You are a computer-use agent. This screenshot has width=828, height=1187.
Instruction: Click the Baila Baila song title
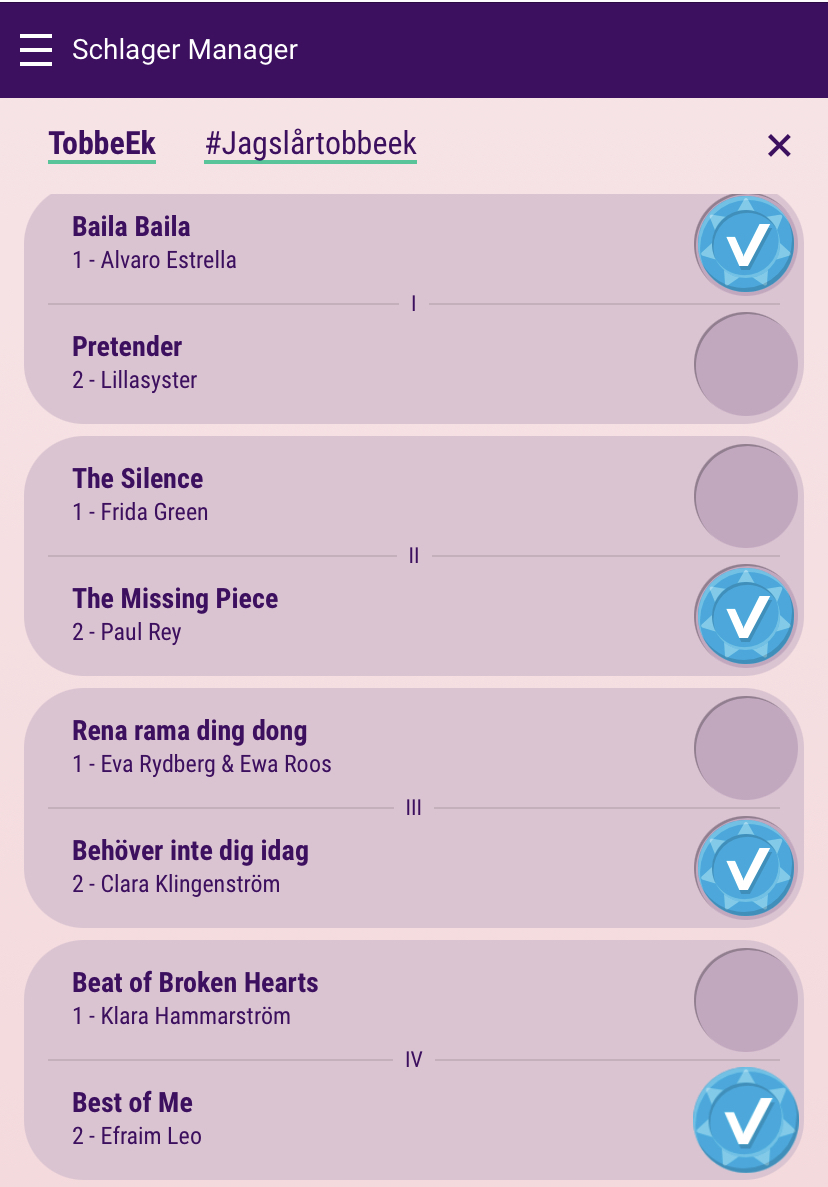[131, 226]
